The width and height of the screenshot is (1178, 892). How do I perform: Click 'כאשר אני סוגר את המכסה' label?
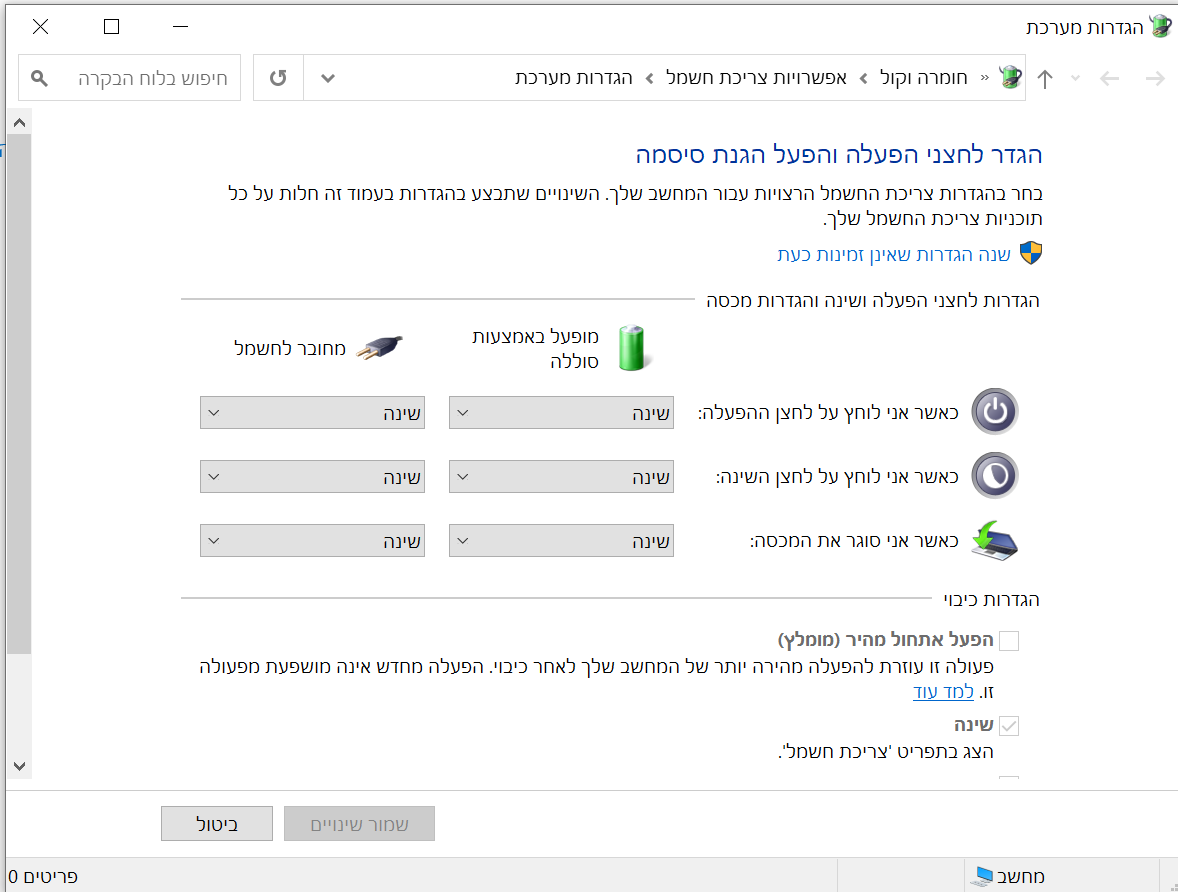tap(855, 540)
